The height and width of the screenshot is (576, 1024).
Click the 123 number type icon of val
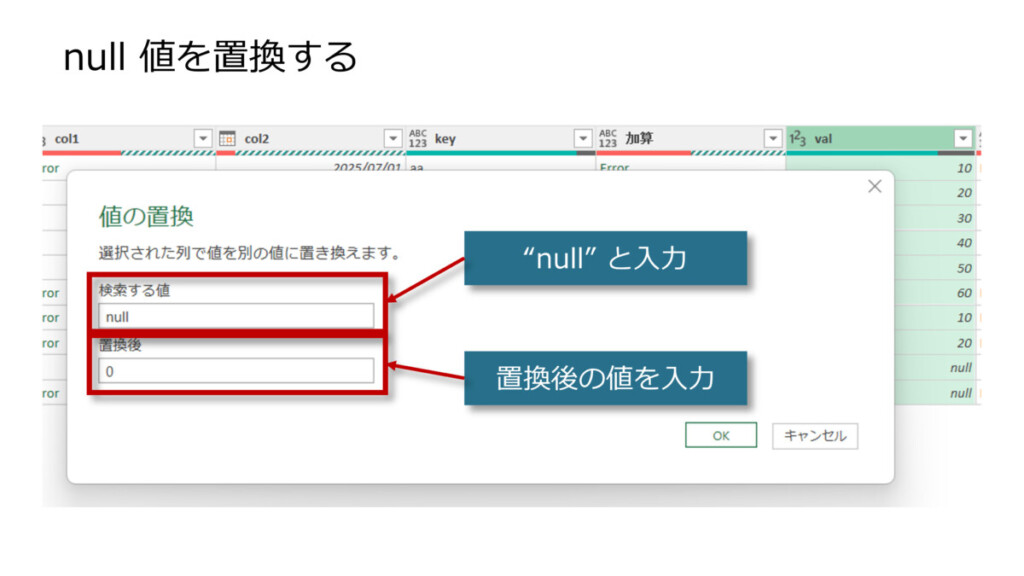(x=798, y=139)
